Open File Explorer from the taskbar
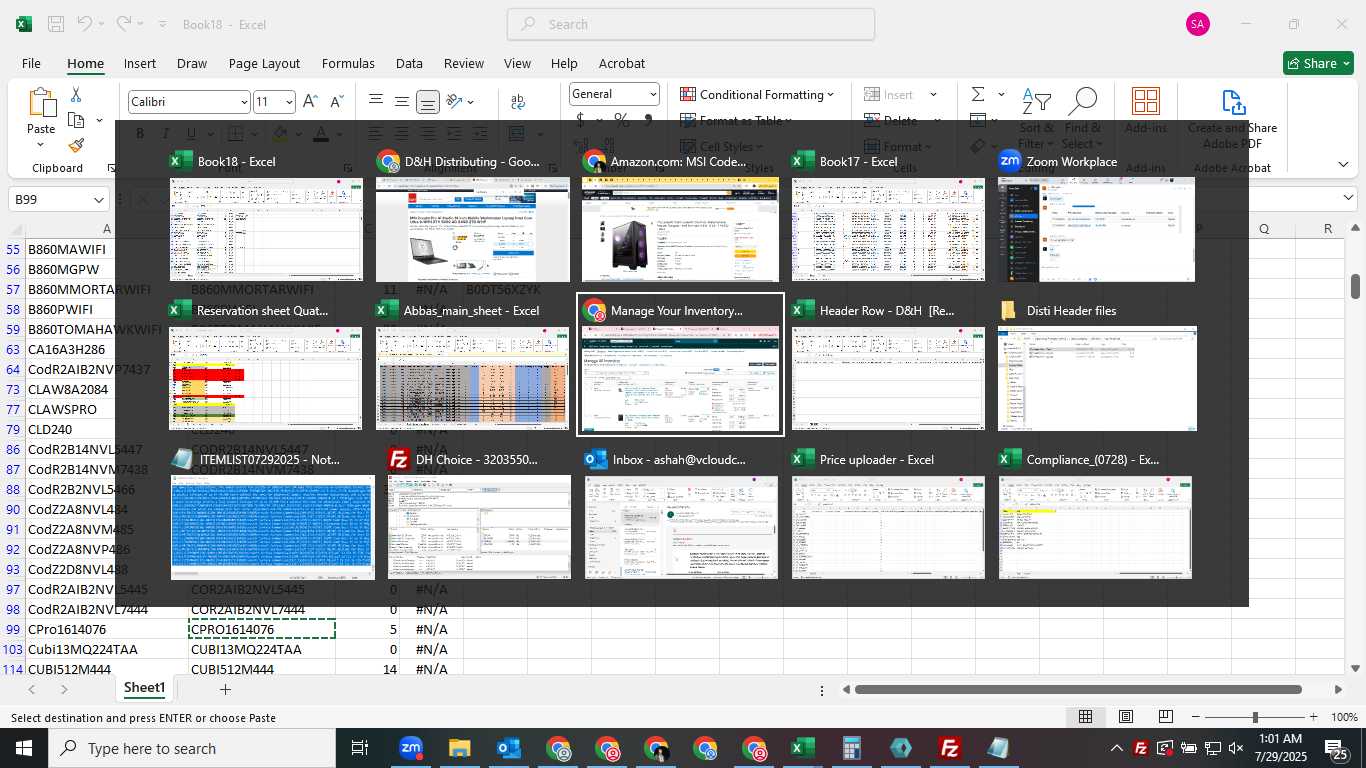This screenshot has height=768, width=1366. pos(459,748)
